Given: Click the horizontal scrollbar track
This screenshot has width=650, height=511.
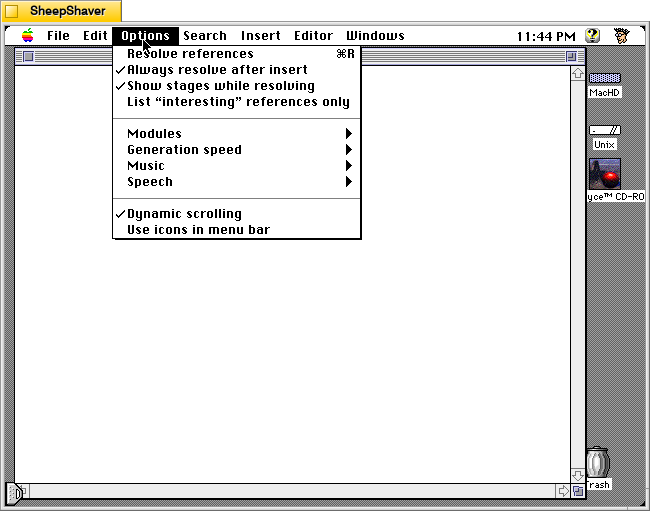Looking at the screenshot, I should pyautogui.click(x=292, y=491).
